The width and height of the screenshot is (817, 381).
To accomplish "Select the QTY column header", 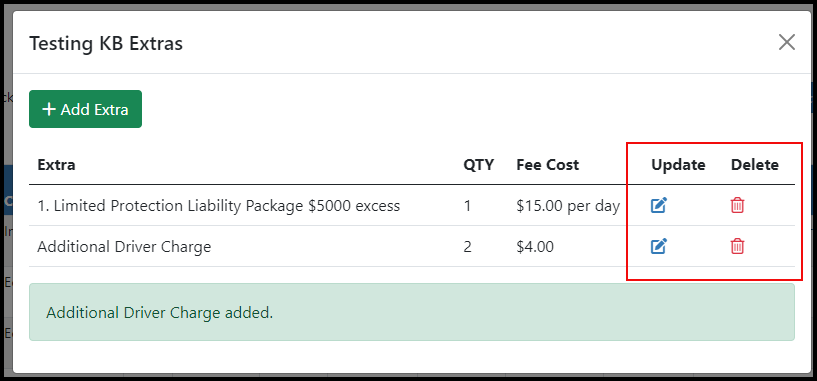I will (x=478, y=165).
